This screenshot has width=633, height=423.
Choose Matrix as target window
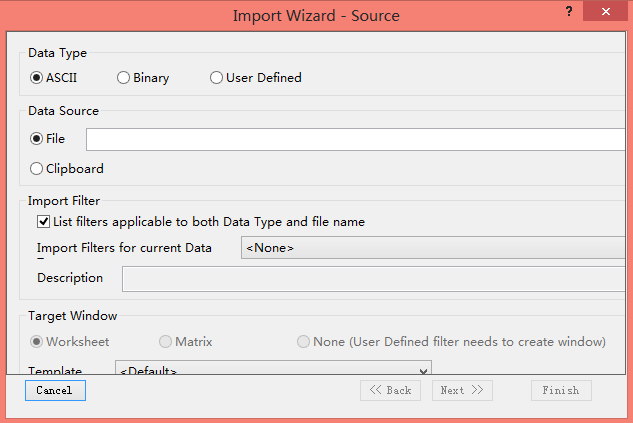click(166, 341)
